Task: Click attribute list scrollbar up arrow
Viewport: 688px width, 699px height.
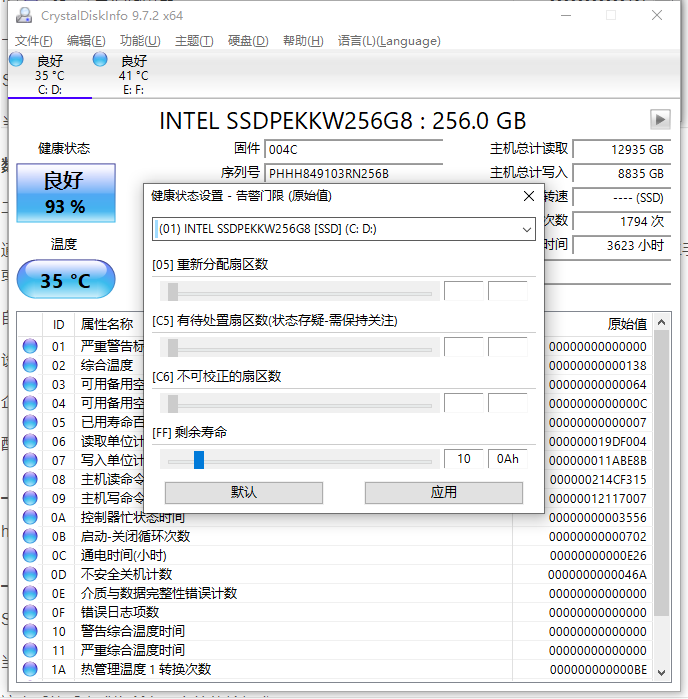Action: click(x=662, y=322)
